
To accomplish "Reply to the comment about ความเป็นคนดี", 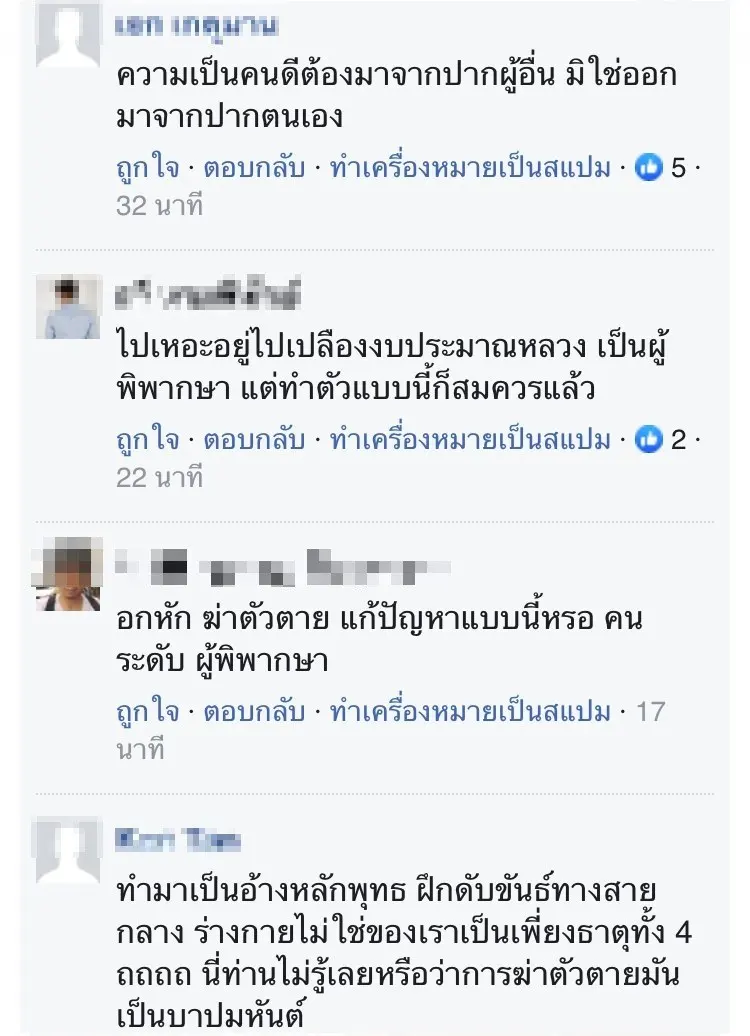I will pyautogui.click(x=254, y=168).
